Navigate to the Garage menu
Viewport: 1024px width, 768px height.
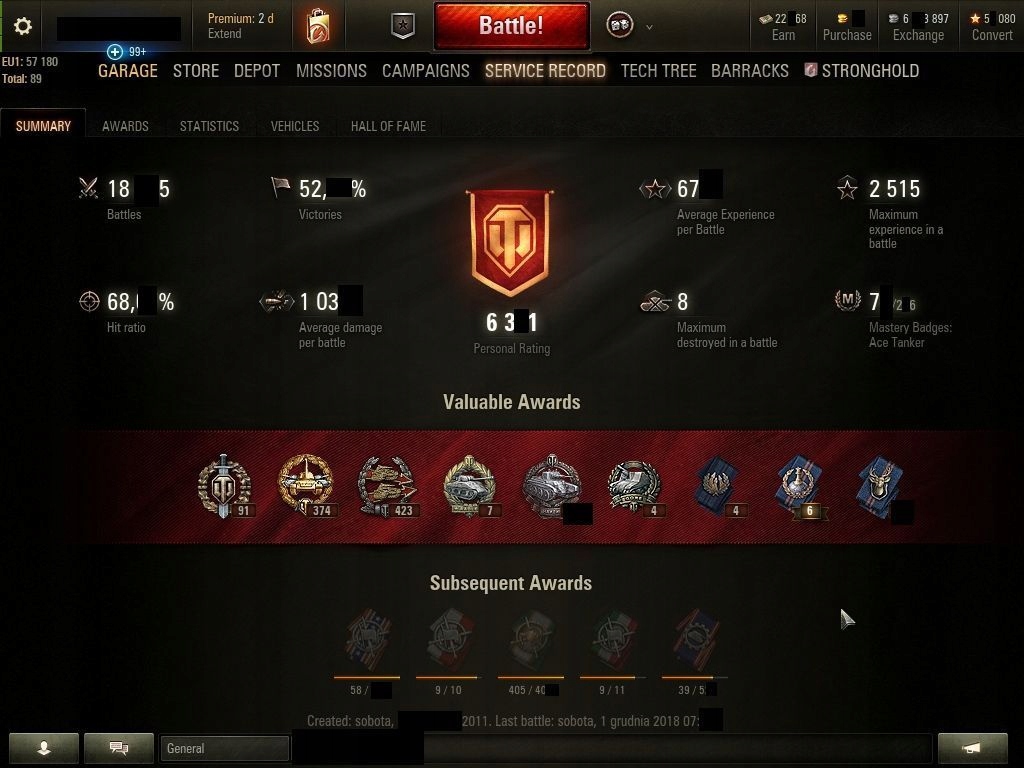pos(128,71)
